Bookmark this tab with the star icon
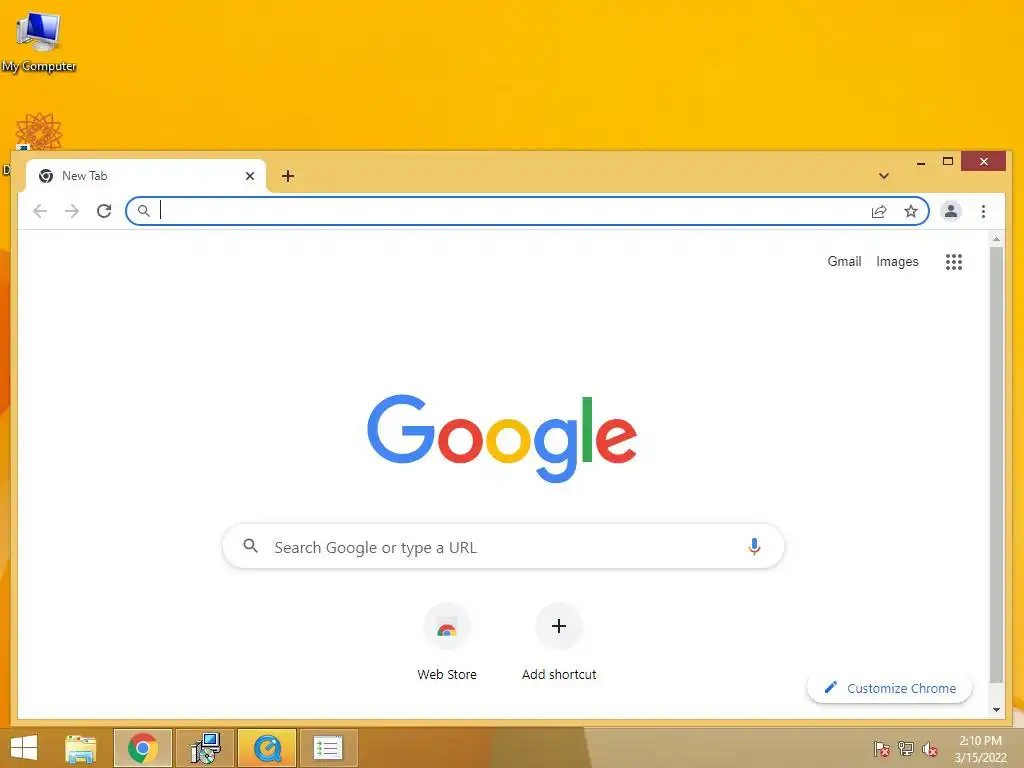1024x768 pixels. [911, 211]
